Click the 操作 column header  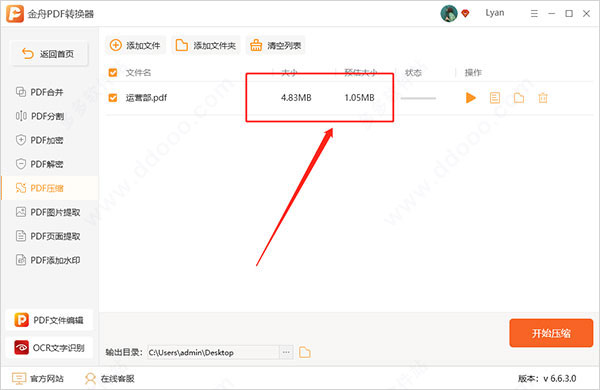coord(473,72)
